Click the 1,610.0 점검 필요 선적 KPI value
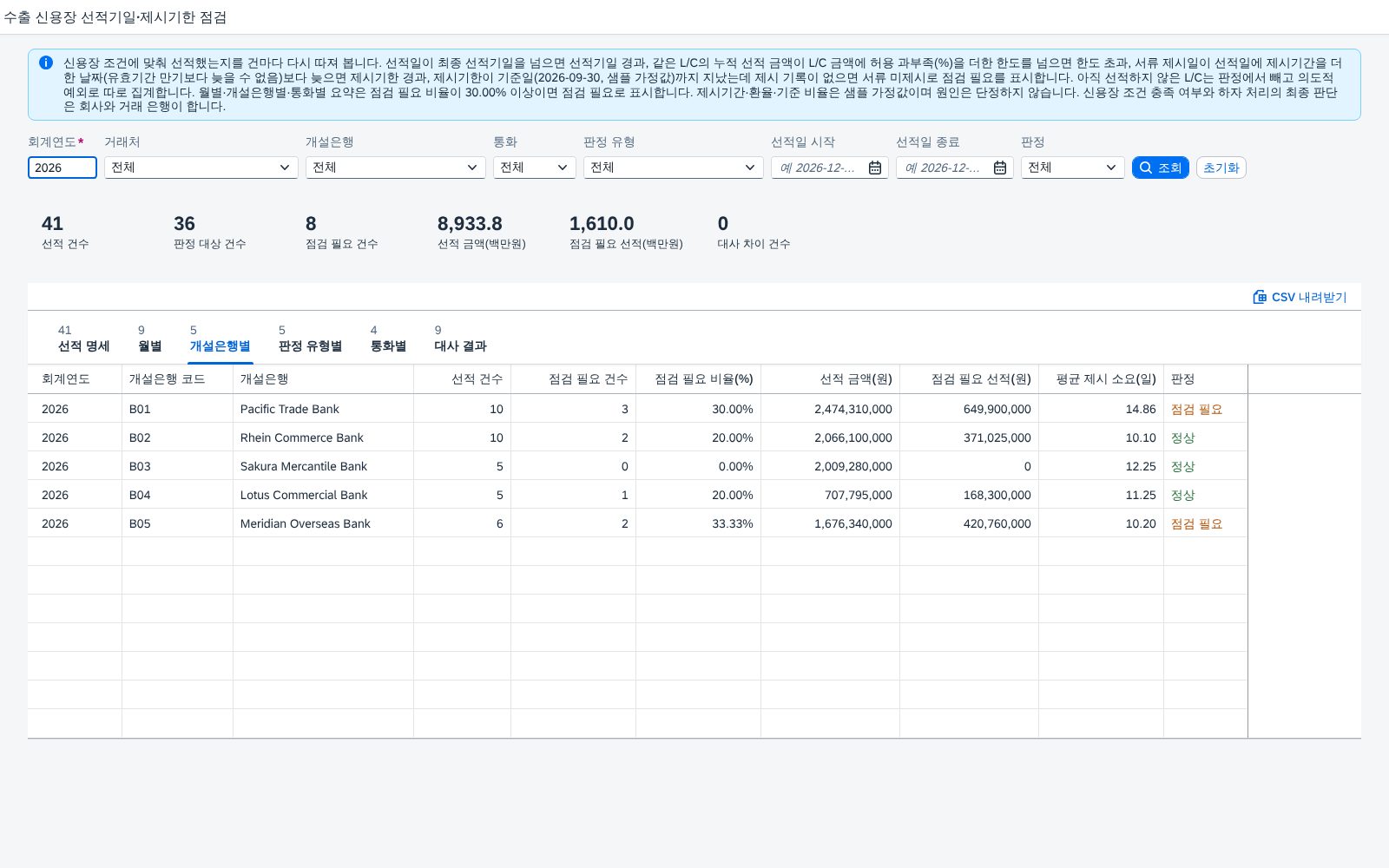The height and width of the screenshot is (868, 1389). pyautogui.click(x=602, y=224)
